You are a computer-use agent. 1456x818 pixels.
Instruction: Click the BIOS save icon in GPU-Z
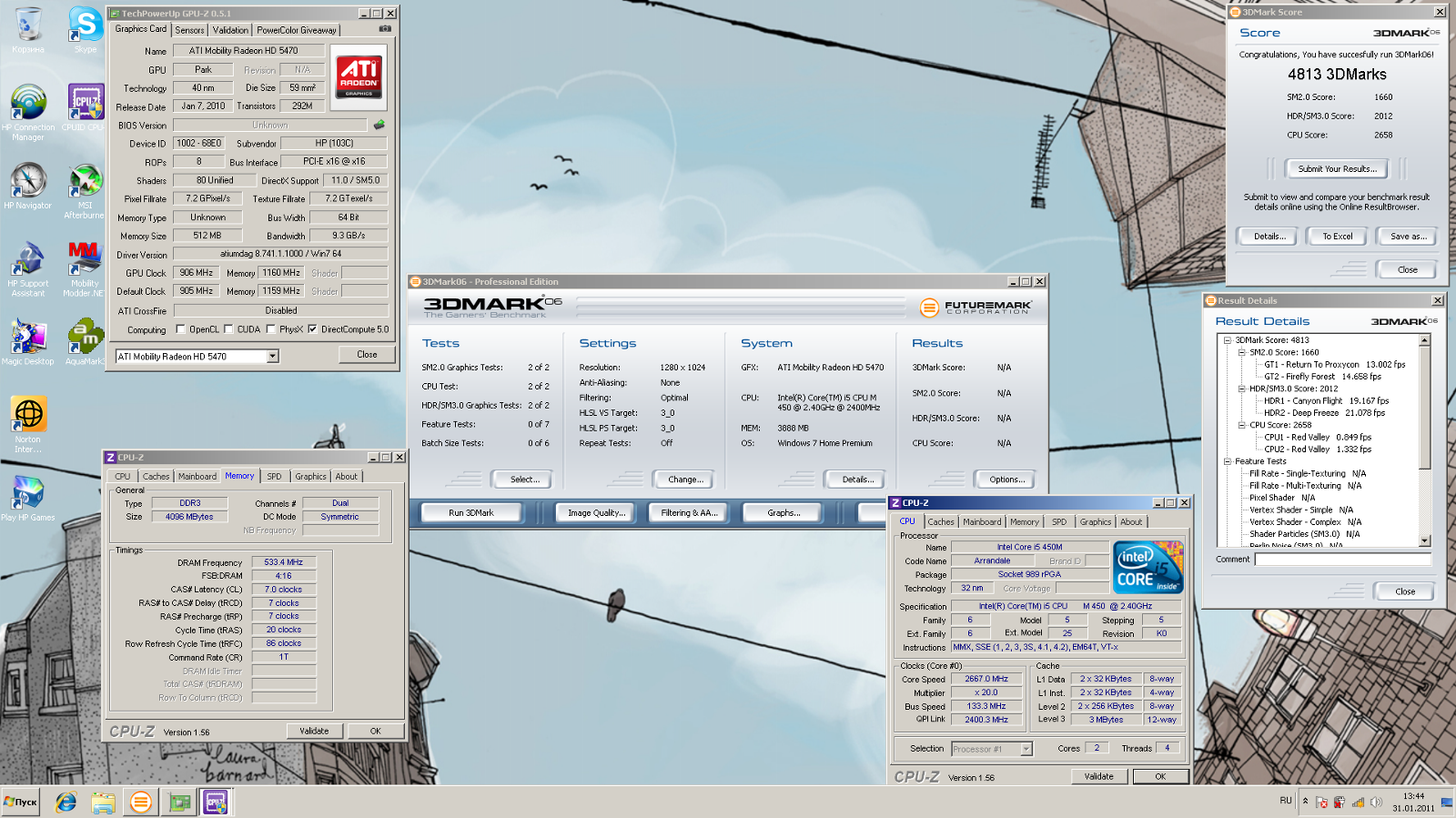[379, 125]
